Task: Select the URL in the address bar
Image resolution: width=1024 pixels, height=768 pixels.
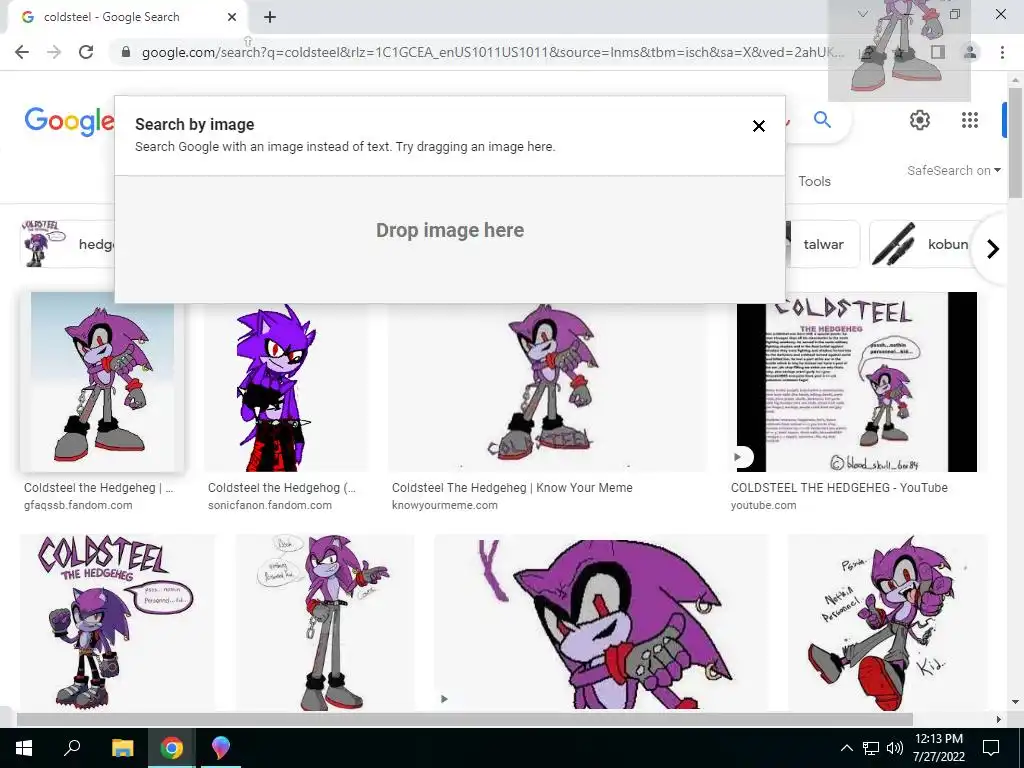Action: (493, 52)
